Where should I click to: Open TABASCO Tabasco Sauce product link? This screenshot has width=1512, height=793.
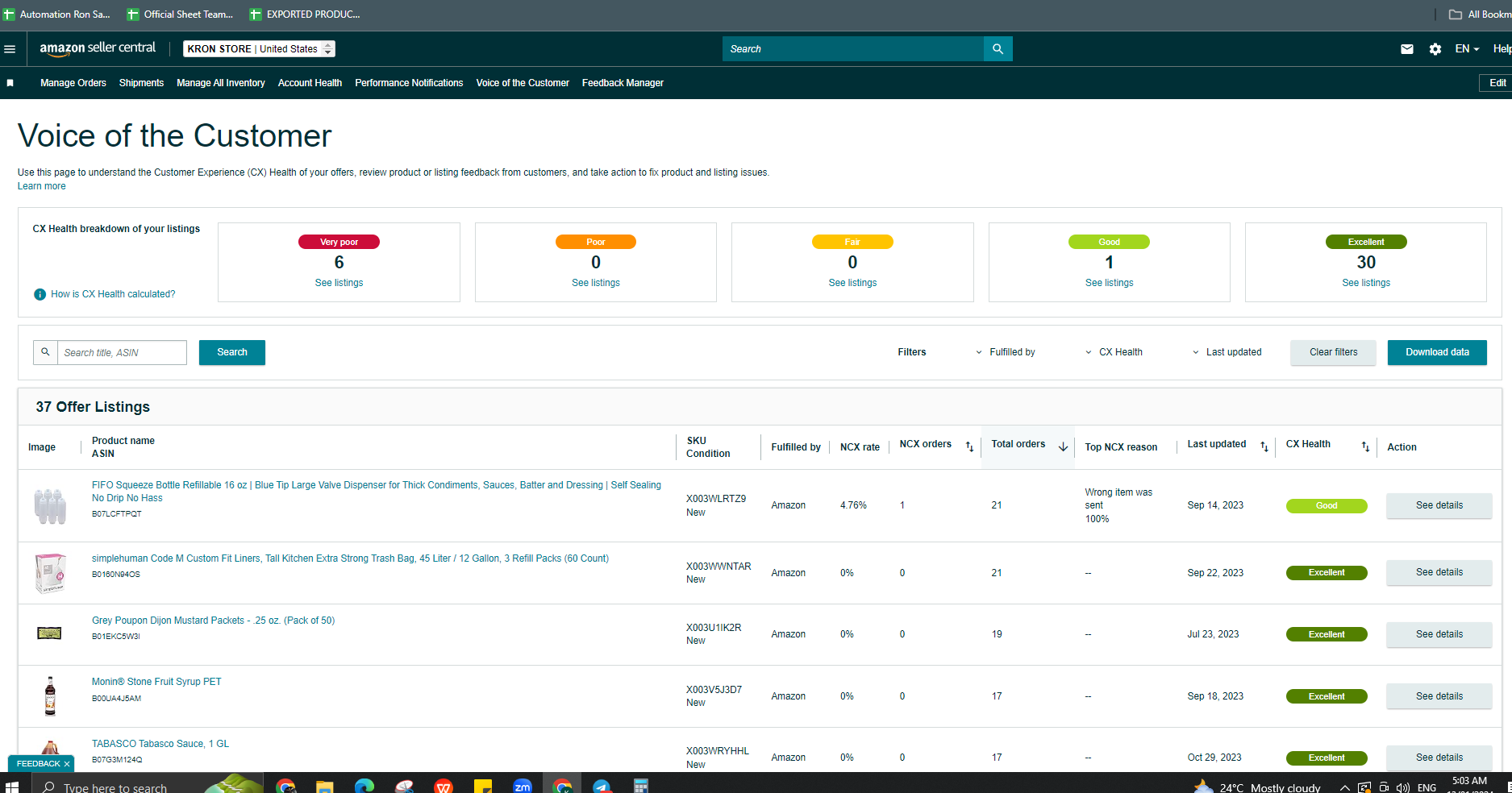[x=160, y=744]
